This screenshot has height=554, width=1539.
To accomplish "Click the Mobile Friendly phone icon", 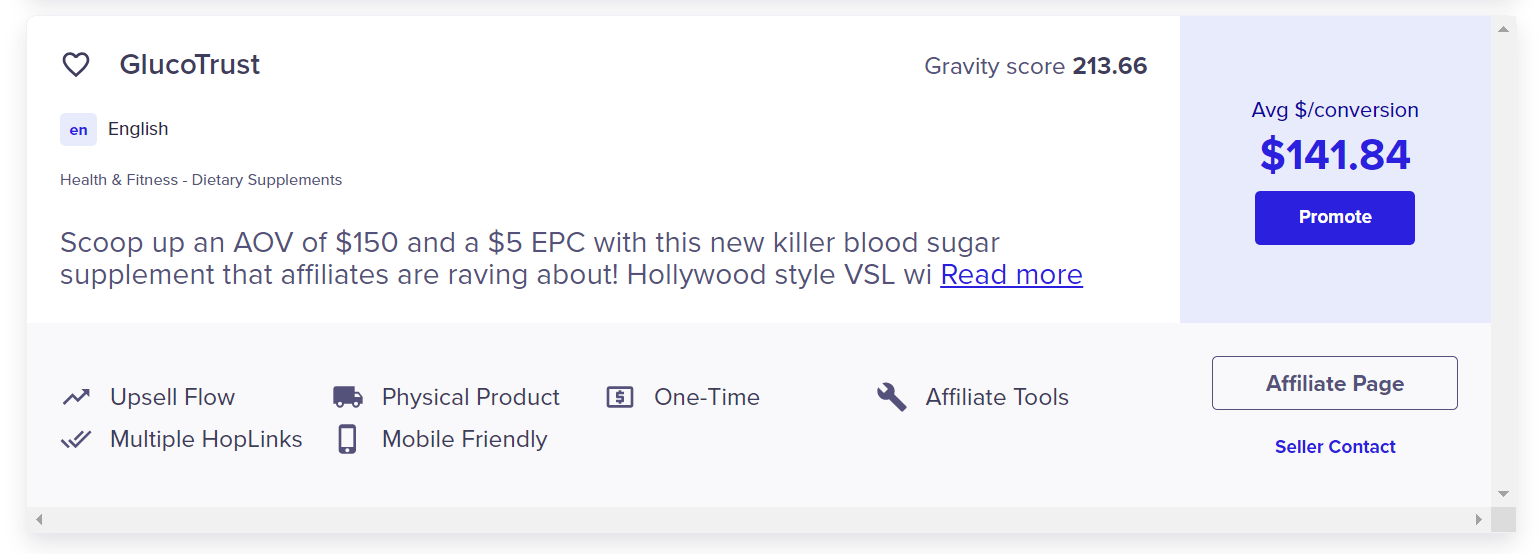I will pyautogui.click(x=347, y=439).
